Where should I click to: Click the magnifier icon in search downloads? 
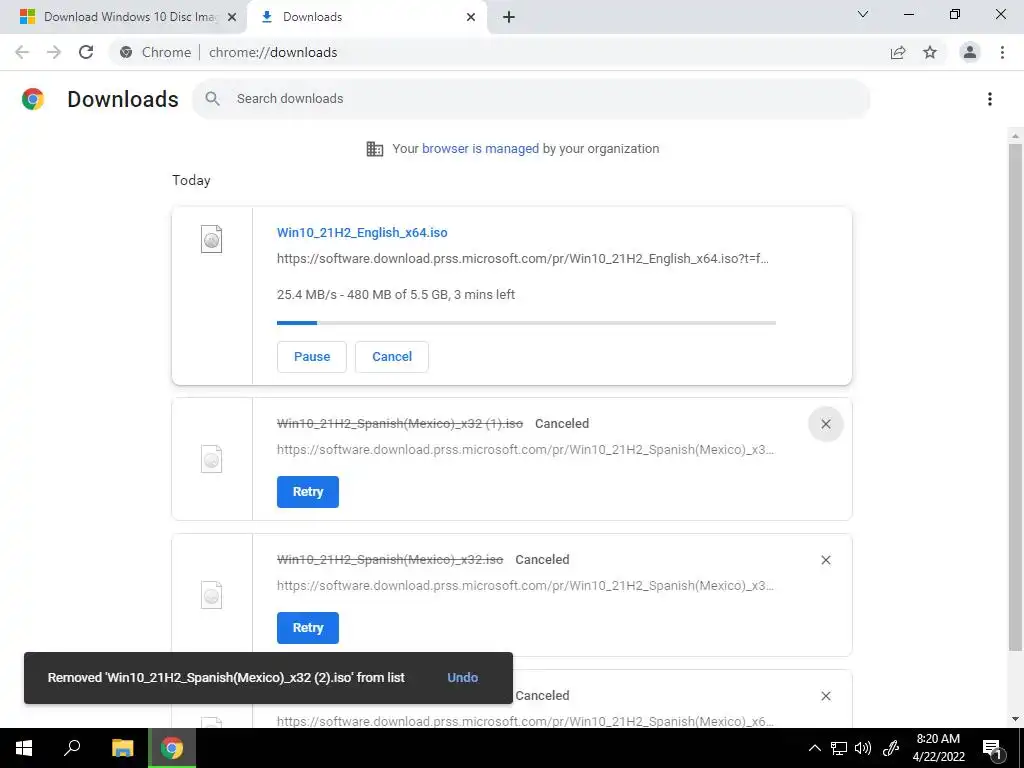click(x=212, y=99)
